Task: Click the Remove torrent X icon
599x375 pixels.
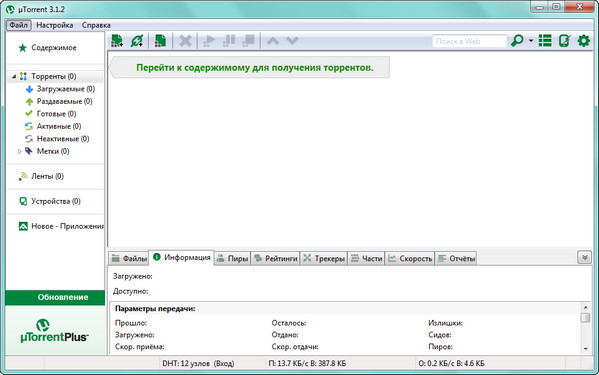Action: pyautogui.click(x=185, y=40)
